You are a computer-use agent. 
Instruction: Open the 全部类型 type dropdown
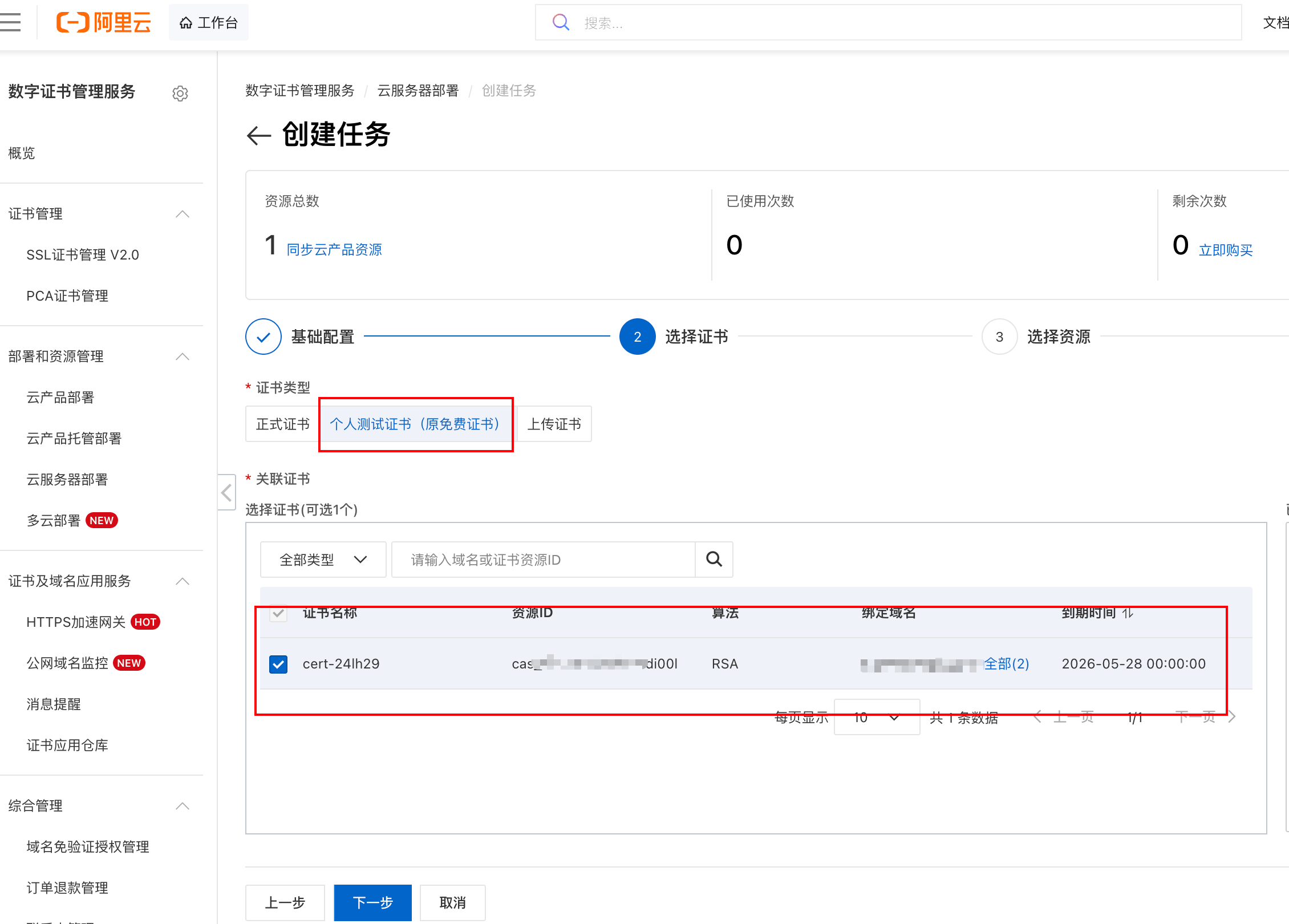pos(323,560)
